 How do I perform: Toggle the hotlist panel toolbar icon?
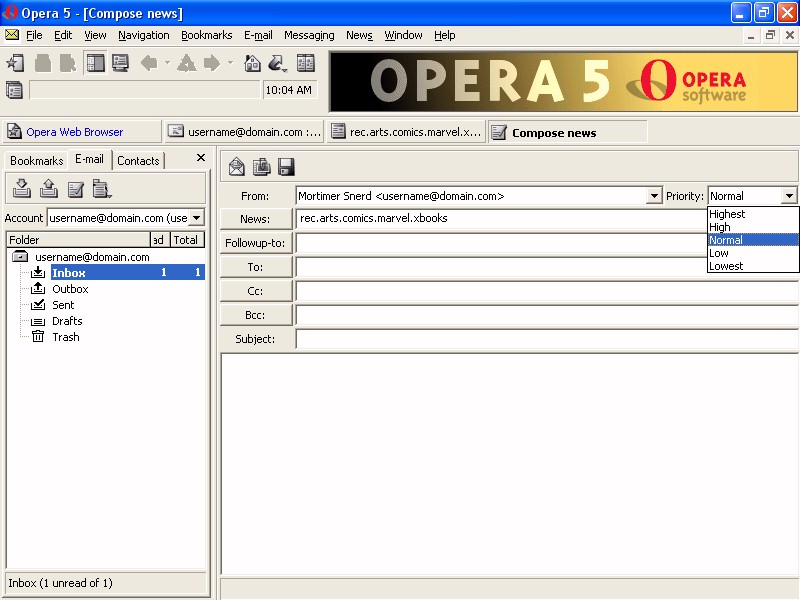pos(95,63)
